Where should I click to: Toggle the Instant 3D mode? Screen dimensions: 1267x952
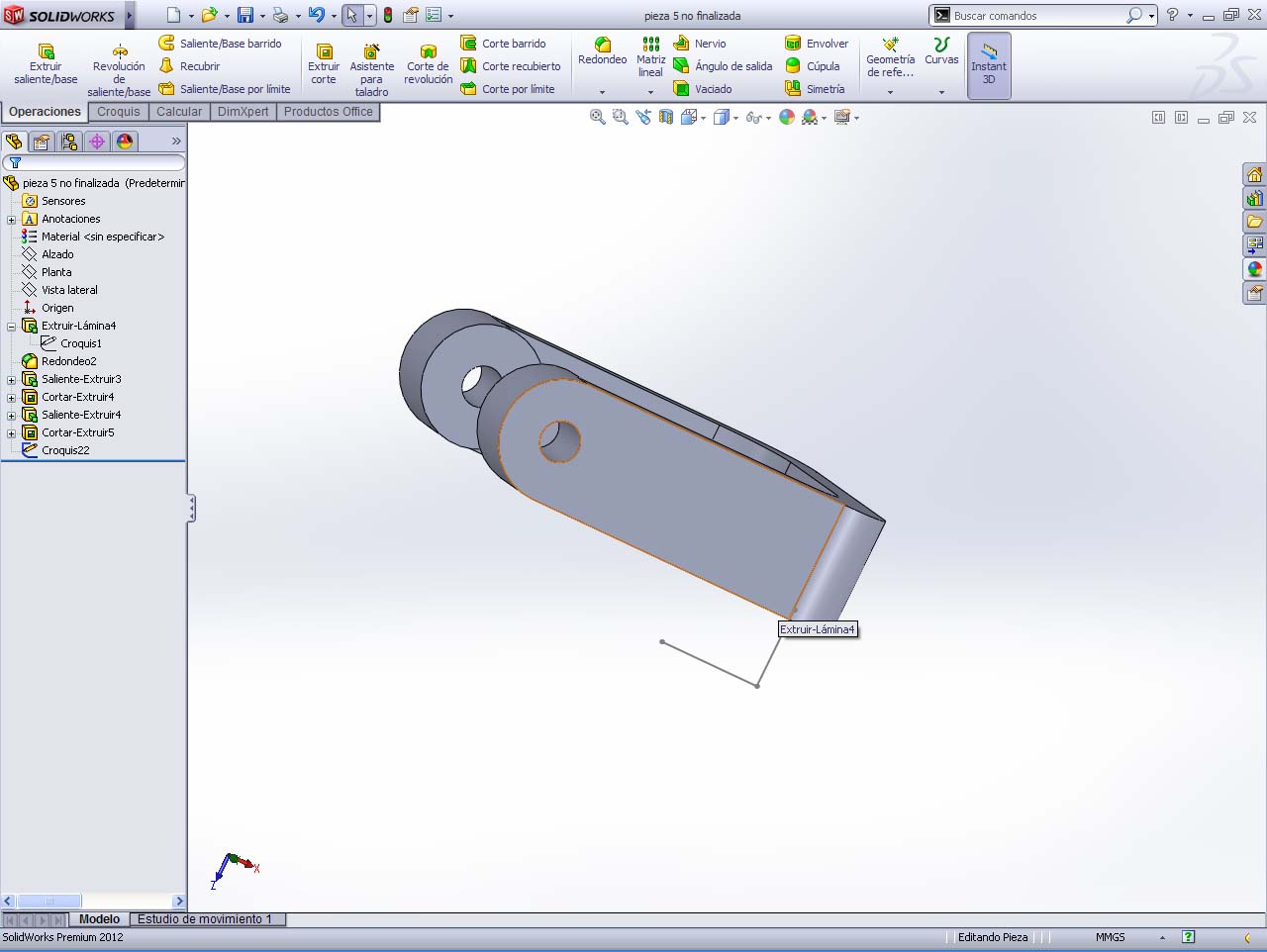point(989,65)
